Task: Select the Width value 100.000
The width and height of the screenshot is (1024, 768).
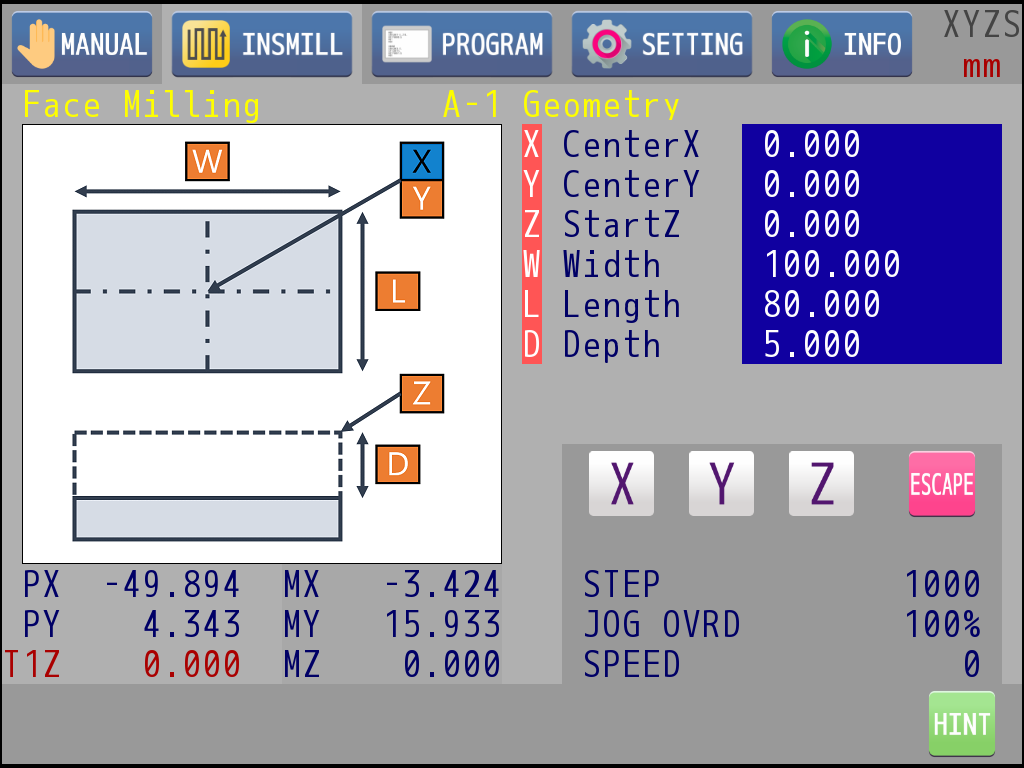Action: pos(871,265)
